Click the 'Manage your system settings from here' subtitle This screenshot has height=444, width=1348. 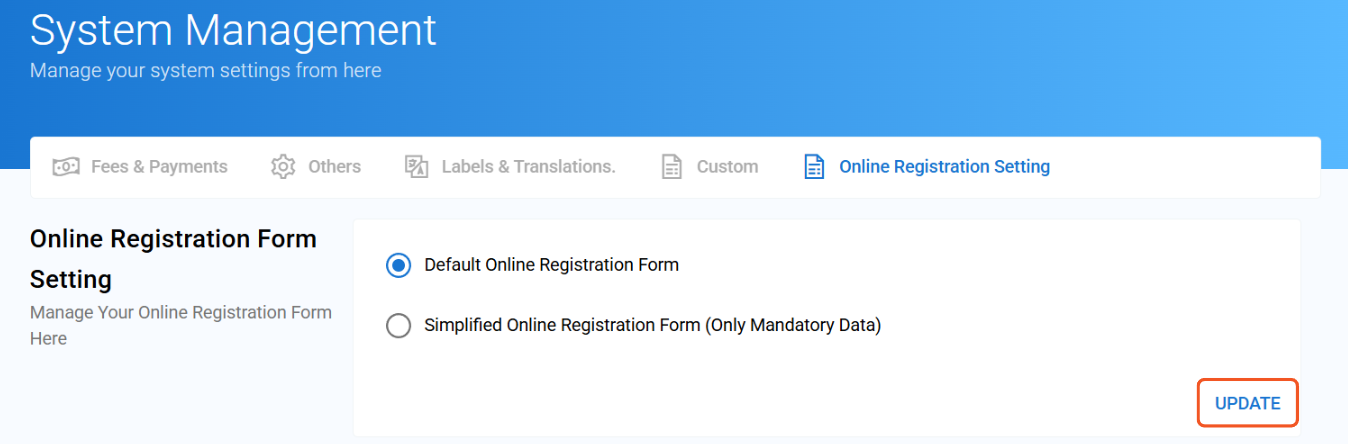[205, 71]
